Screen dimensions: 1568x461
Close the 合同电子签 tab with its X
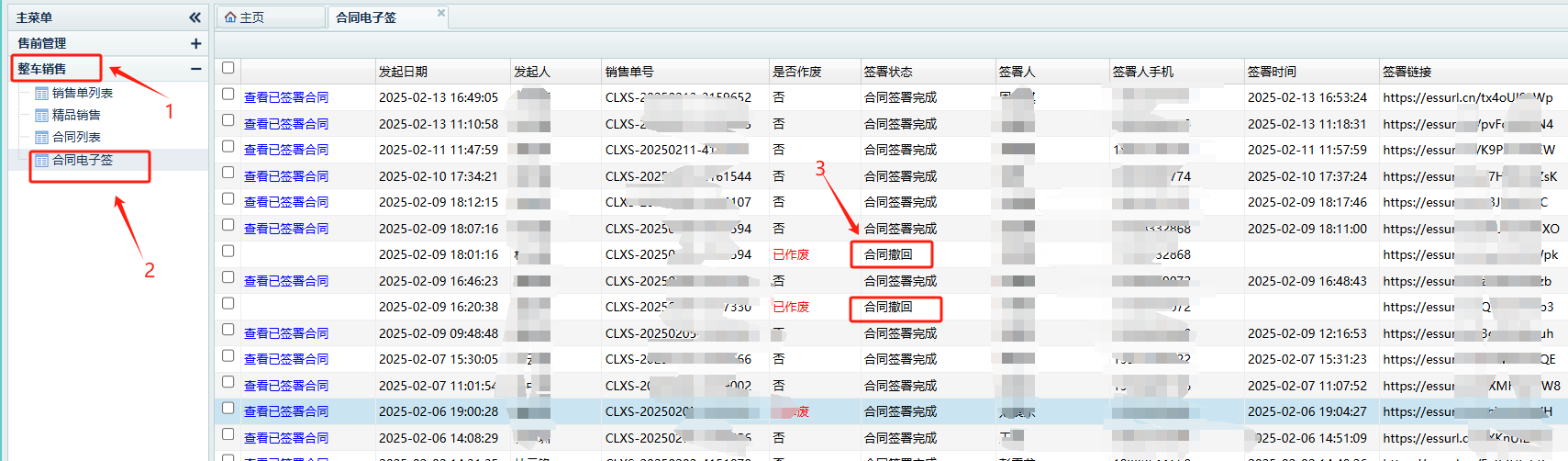441,13
